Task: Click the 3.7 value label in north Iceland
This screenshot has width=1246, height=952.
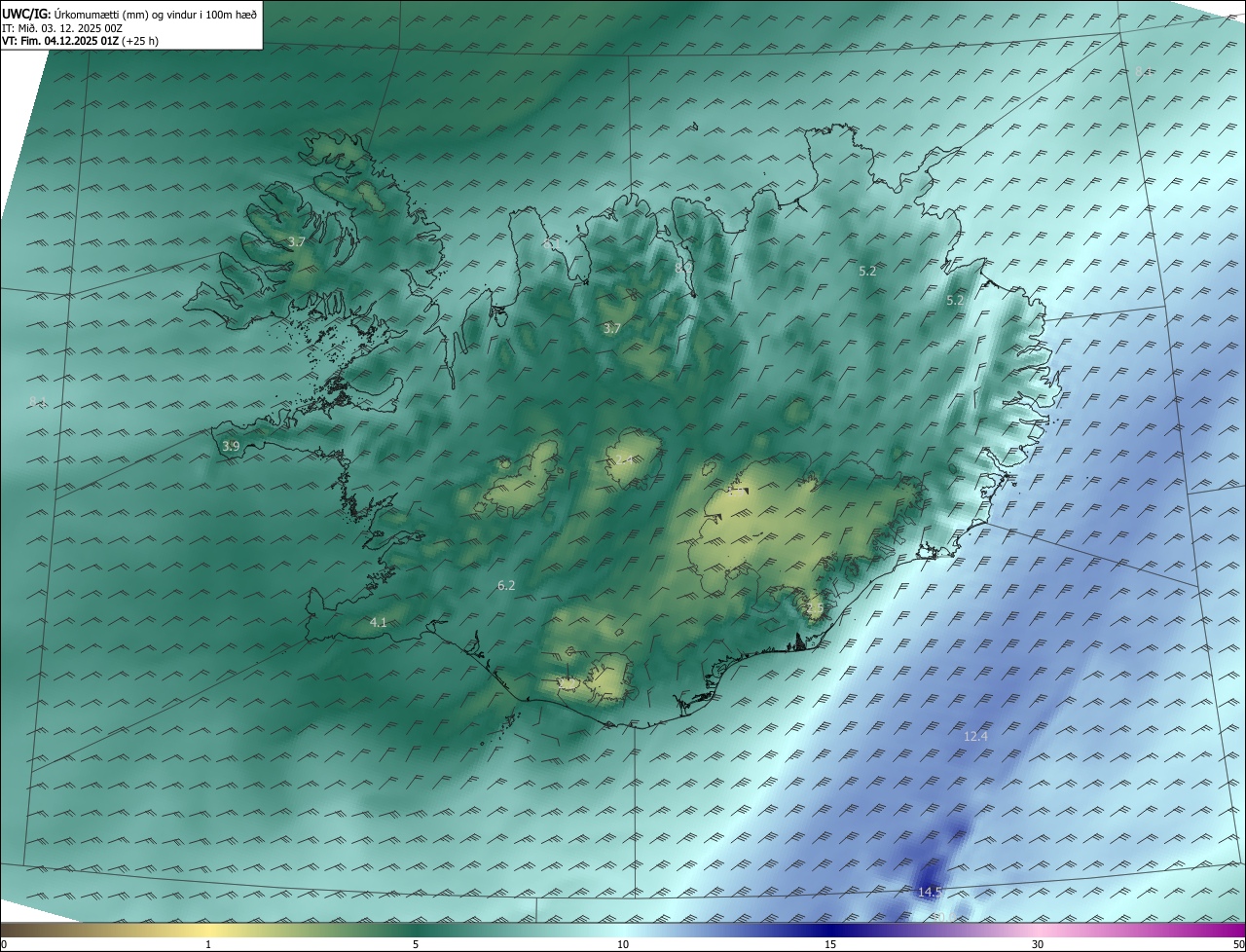Action: click(x=611, y=329)
